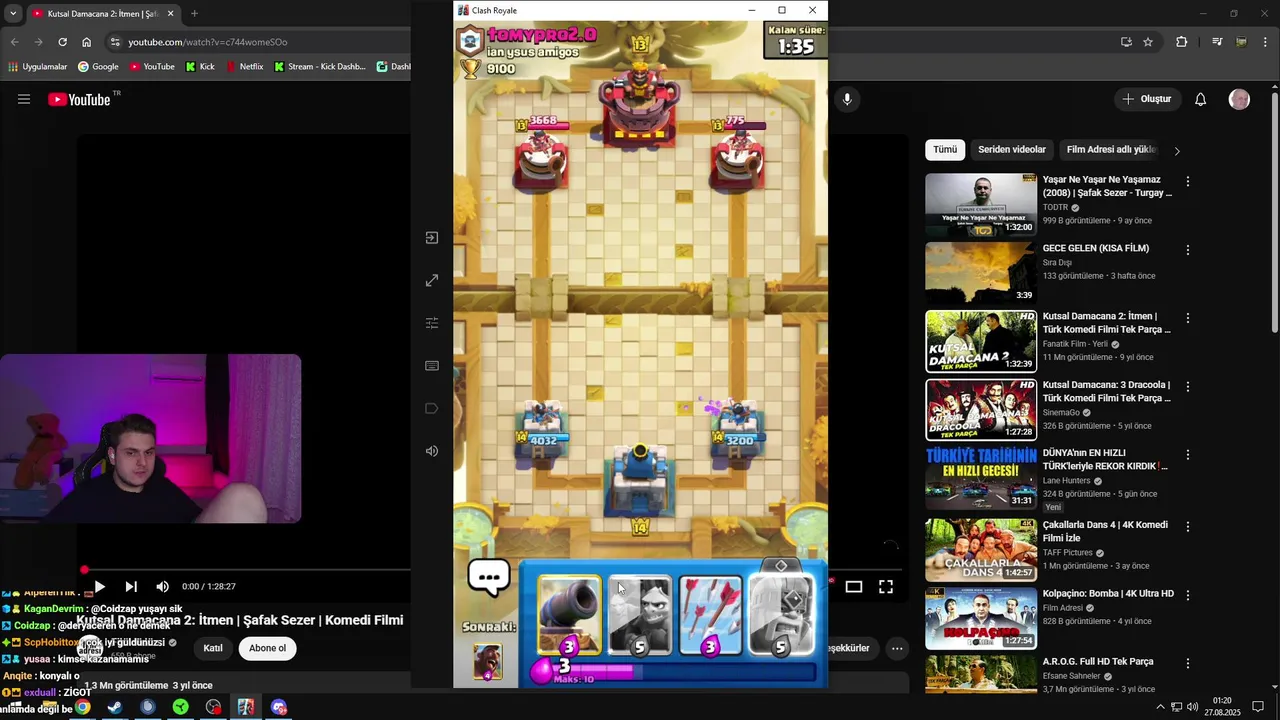Screen dimensions: 1280x720
Task: Open Uygulamalar bookmark
Action: [37, 67]
